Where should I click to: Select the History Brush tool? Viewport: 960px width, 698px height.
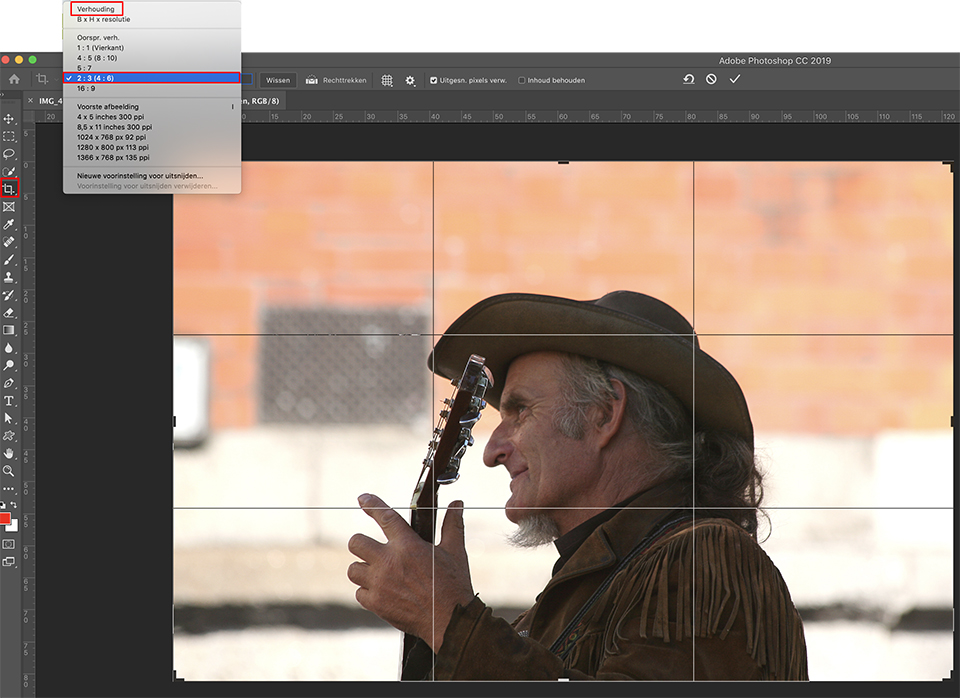click(x=9, y=295)
